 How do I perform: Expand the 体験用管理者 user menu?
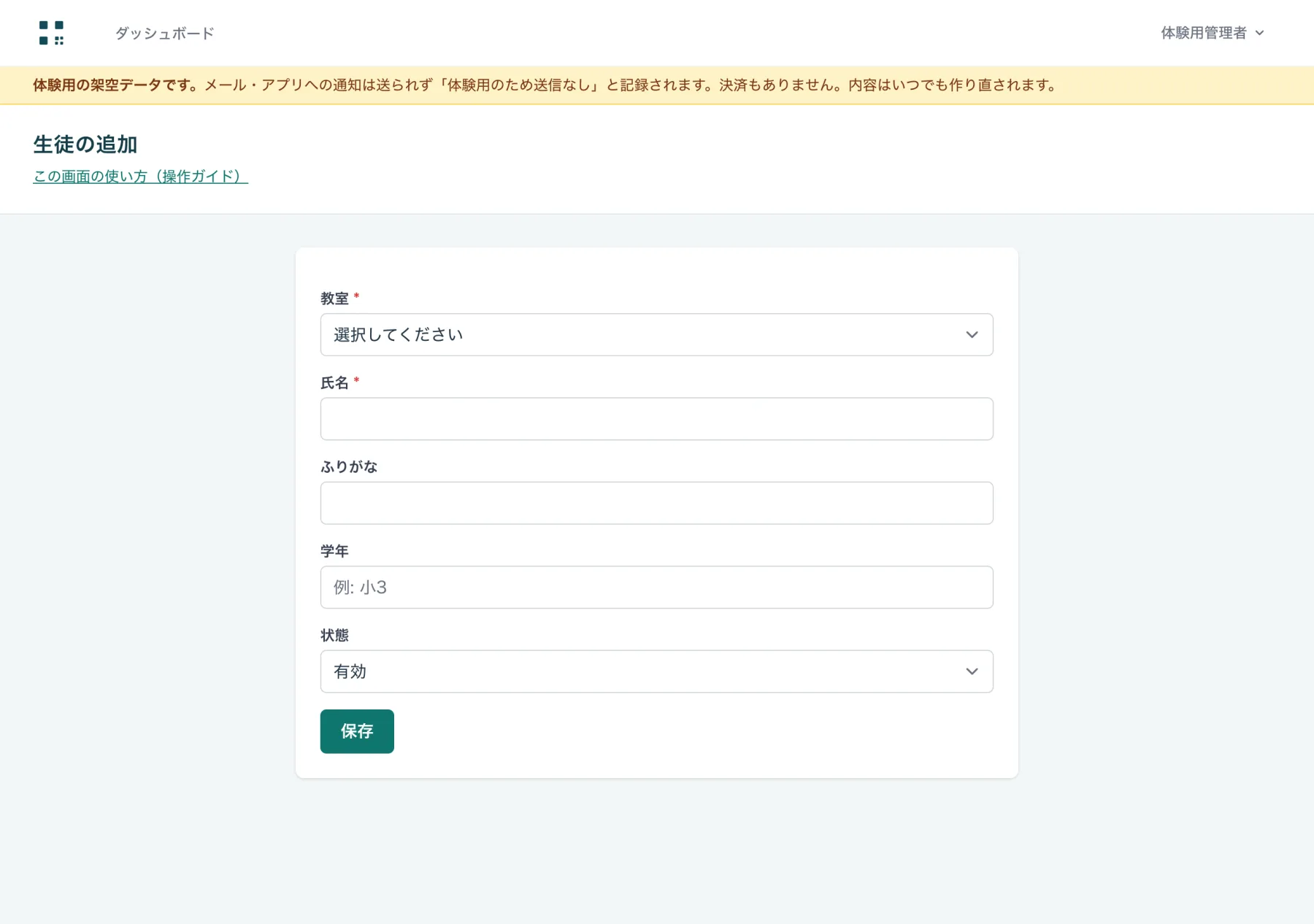[1212, 33]
